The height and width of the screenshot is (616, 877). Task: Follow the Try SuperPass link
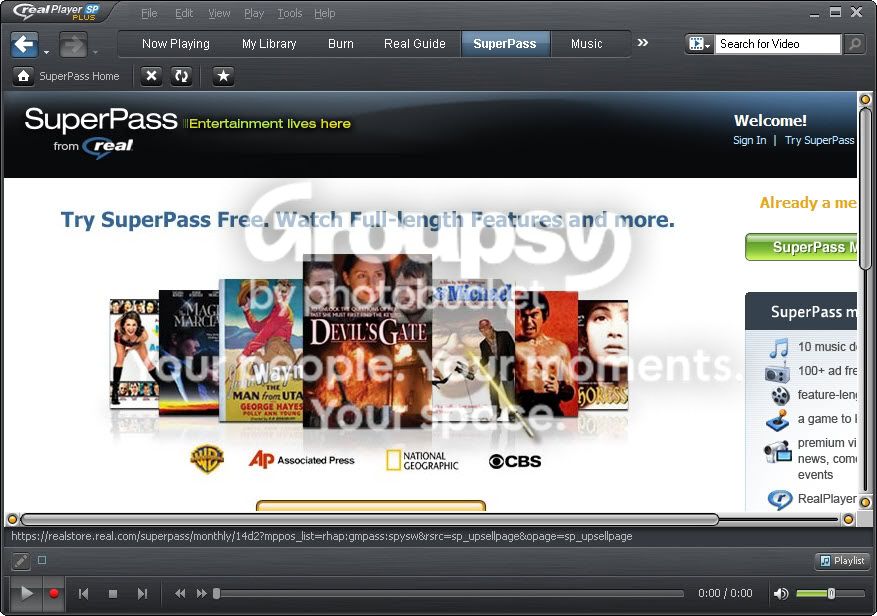click(x=819, y=140)
